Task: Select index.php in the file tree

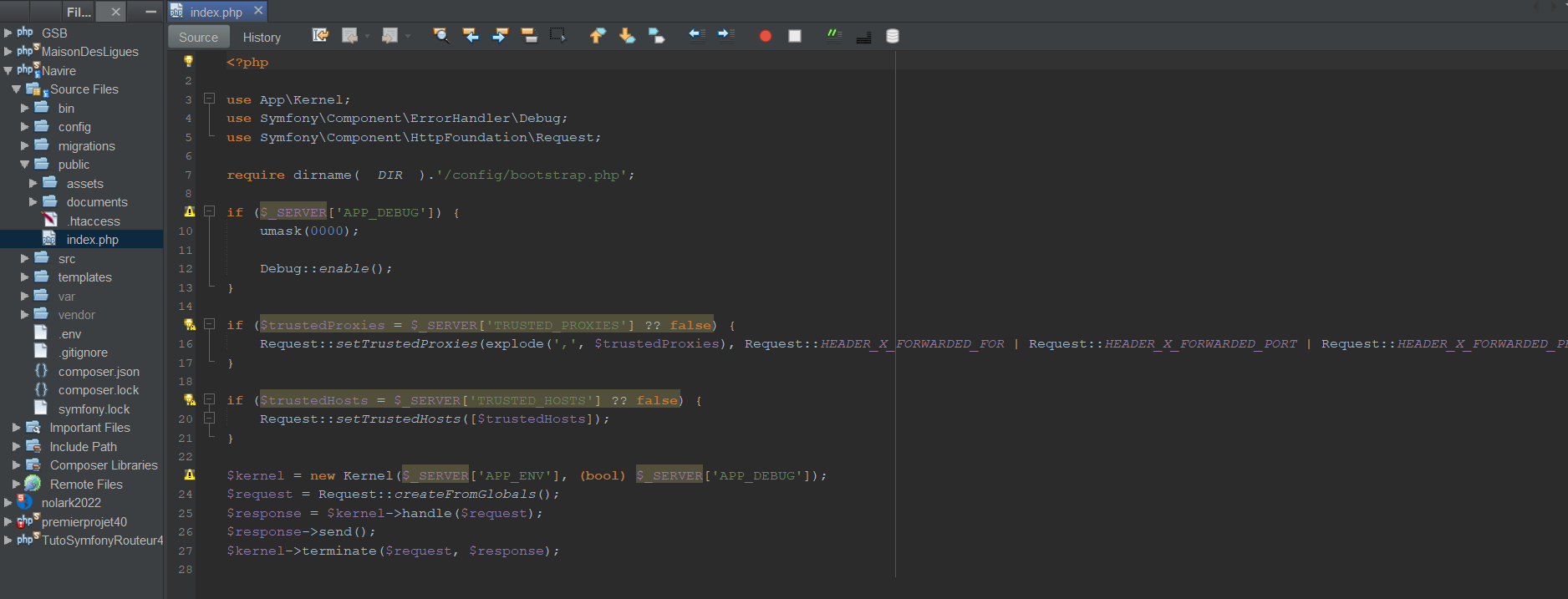Action: click(82, 239)
